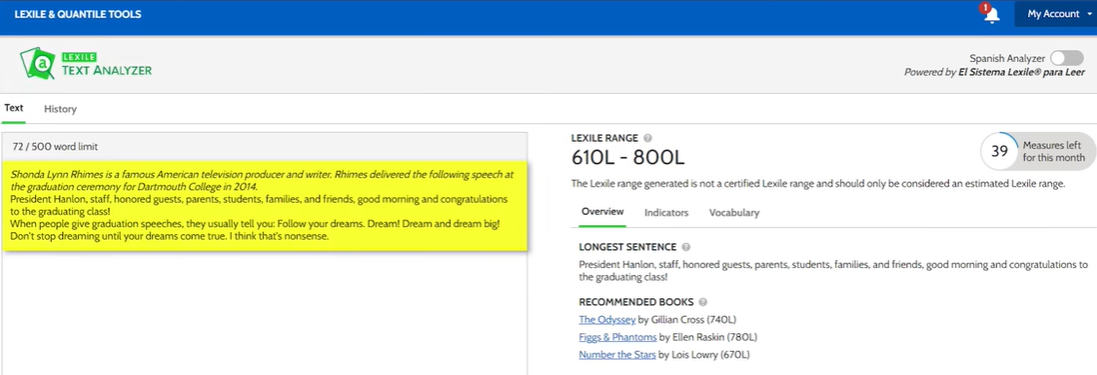Image resolution: width=1097 pixels, height=375 pixels.
Task: Click the Lexile Text Analyzer logo
Action: [85, 63]
